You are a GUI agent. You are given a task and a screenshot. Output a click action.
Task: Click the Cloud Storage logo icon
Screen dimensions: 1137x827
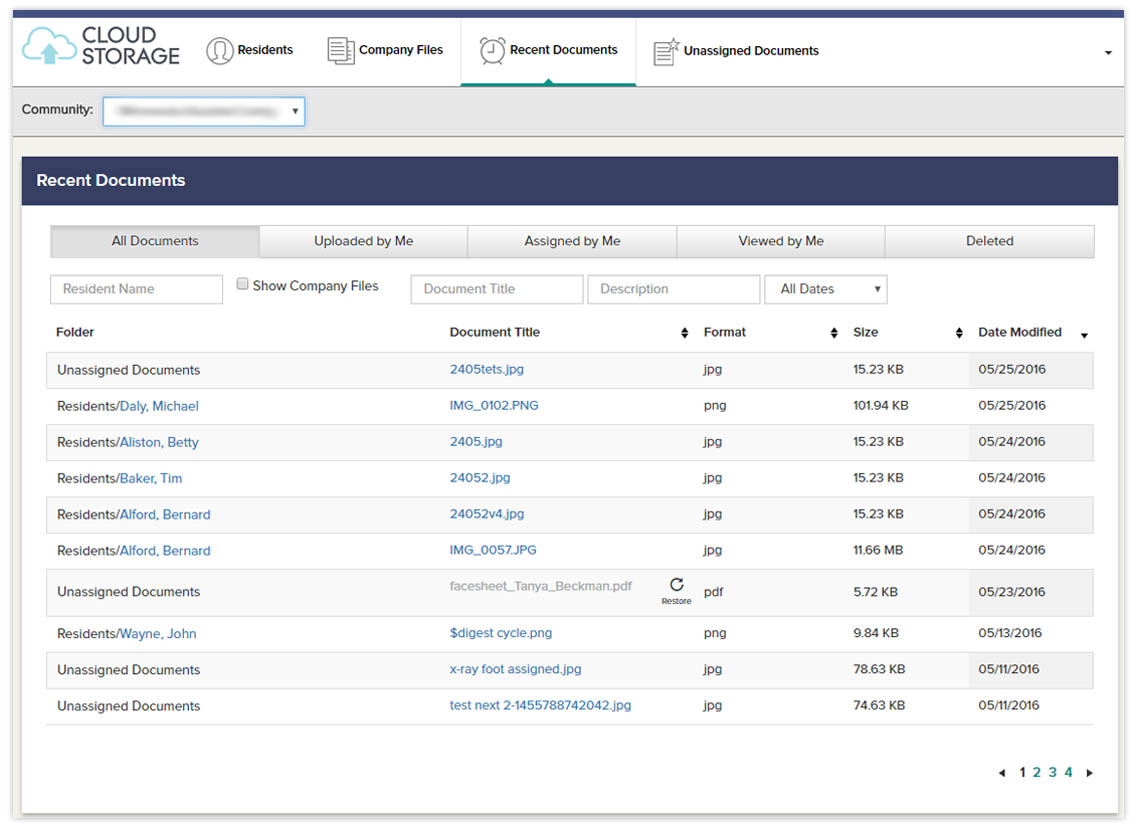click(48, 46)
